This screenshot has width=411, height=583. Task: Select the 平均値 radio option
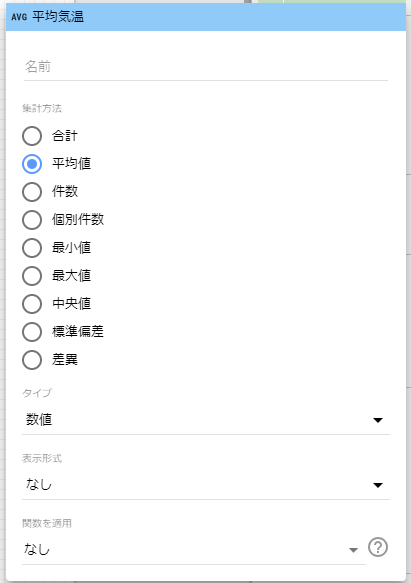point(32,164)
